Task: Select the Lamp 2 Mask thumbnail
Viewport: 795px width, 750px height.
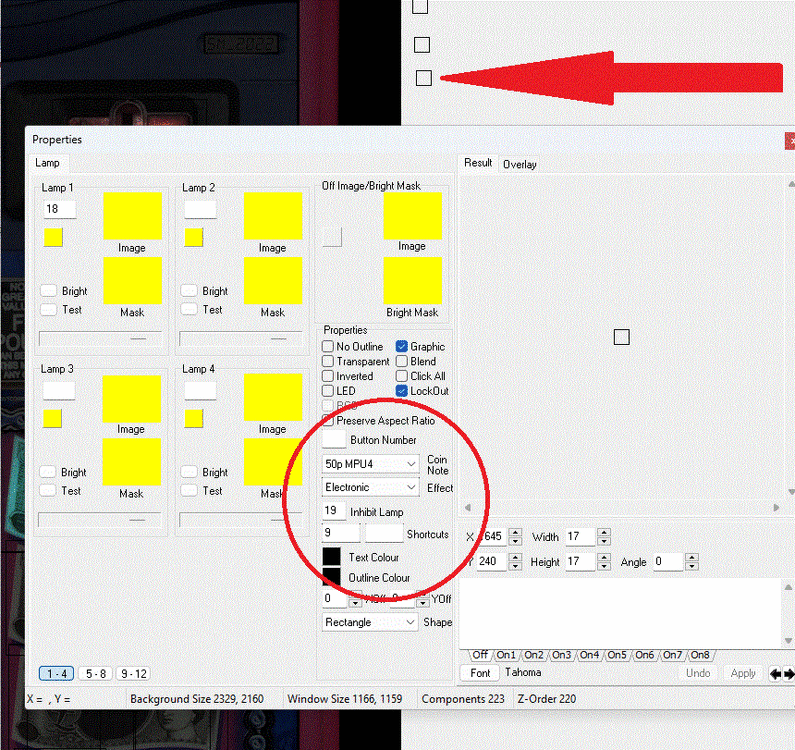Action: click(x=272, y=281)
